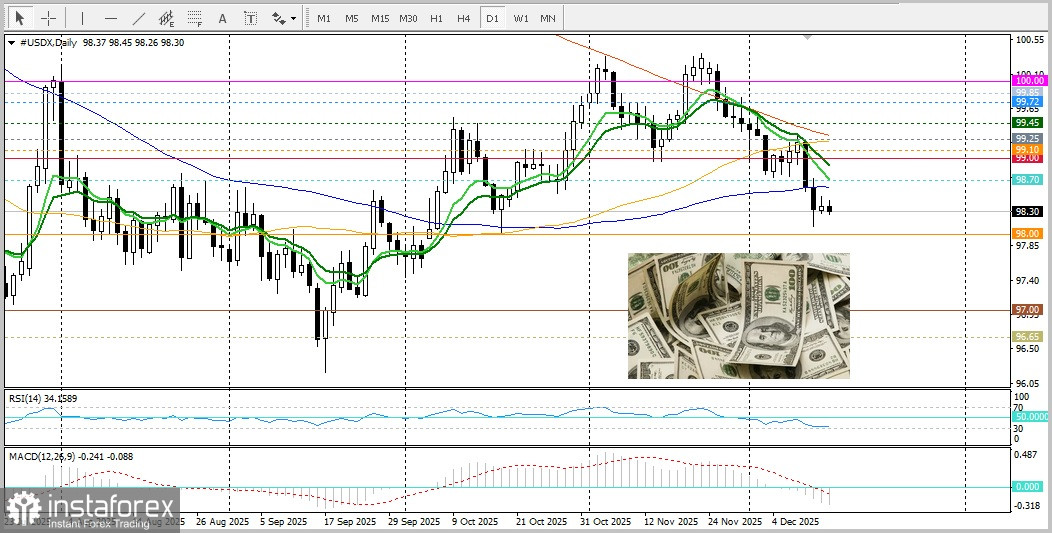
Task: Click the 96.05 price scale value
Action: [x=1028, y=384]
